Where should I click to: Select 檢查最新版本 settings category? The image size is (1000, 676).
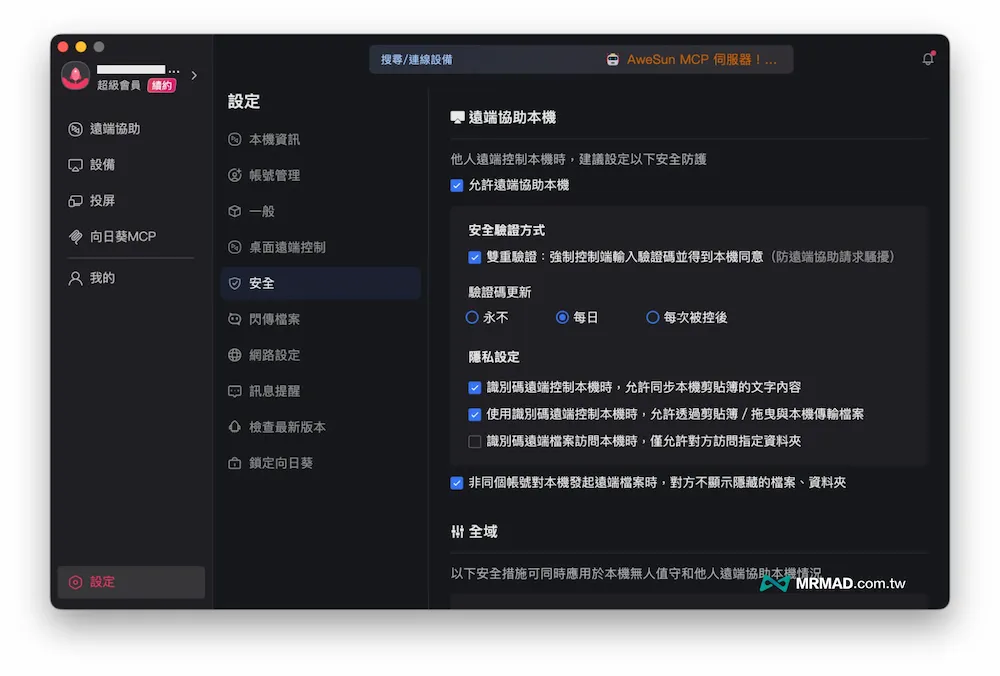tap(321, 427)
